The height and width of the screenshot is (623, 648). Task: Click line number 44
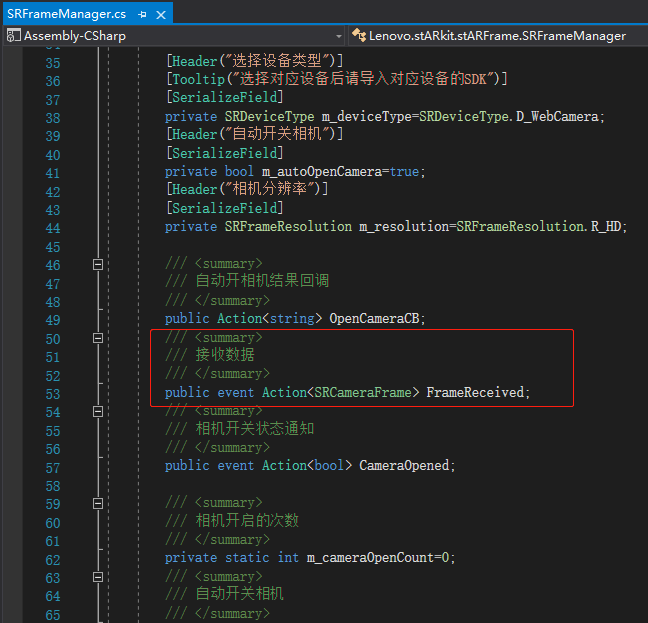53,228
